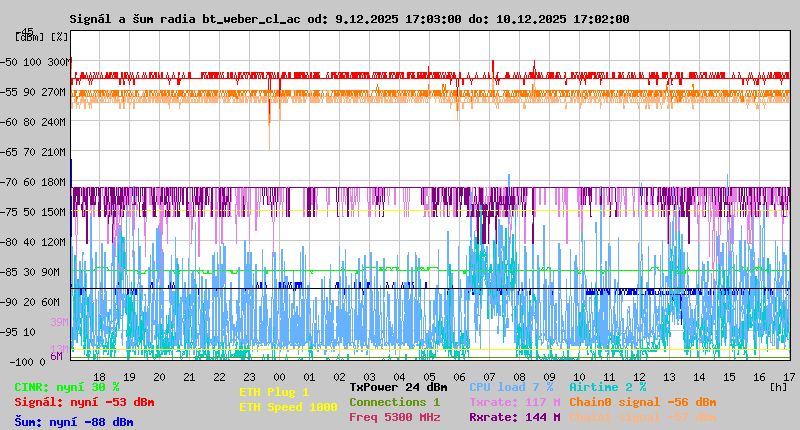Select the CPU load legend entry
Viewport: 800px width, 430px height.
tap(511, 387)
